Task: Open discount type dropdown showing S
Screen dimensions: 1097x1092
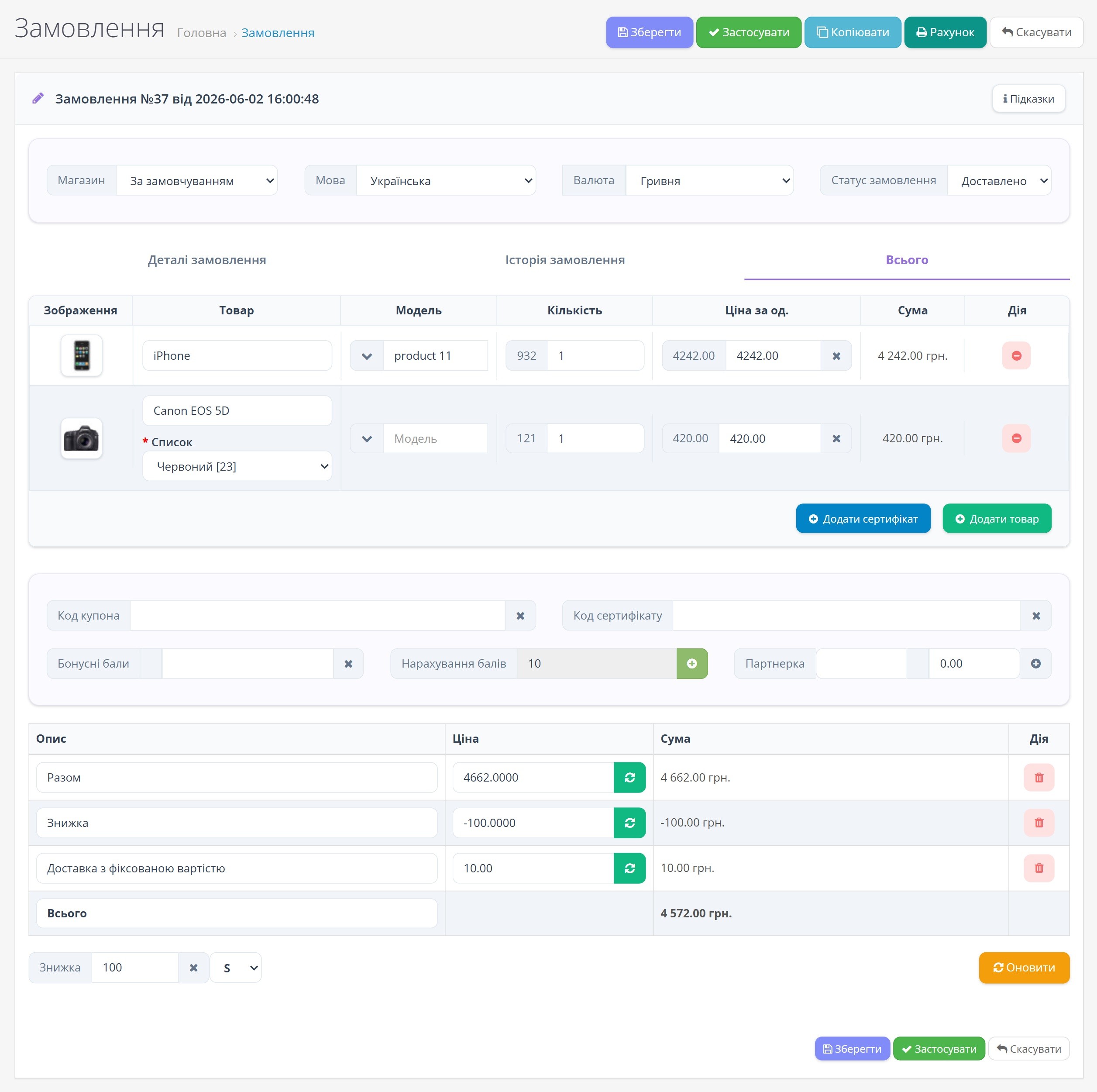Action: coord(236,968)
